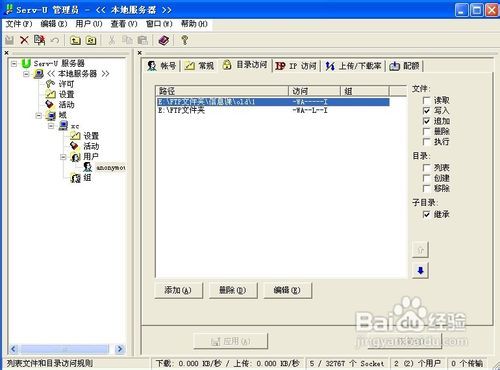Switch to the IP 访问 tab
Viewport: 500px width, 370px height.
click(296, 66)
